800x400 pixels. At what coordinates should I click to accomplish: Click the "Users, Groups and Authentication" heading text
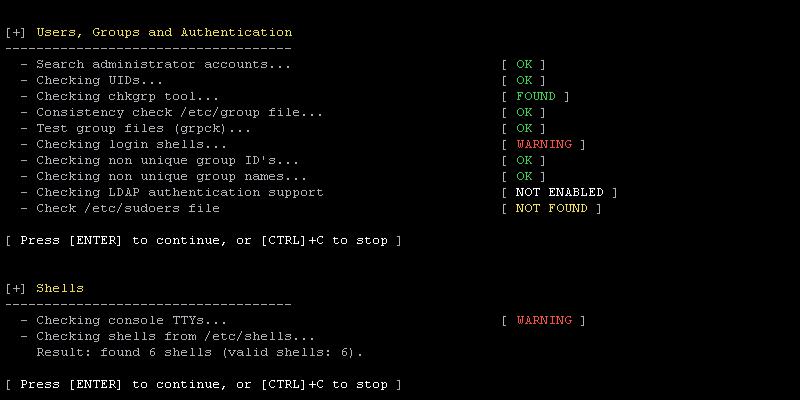164,32
